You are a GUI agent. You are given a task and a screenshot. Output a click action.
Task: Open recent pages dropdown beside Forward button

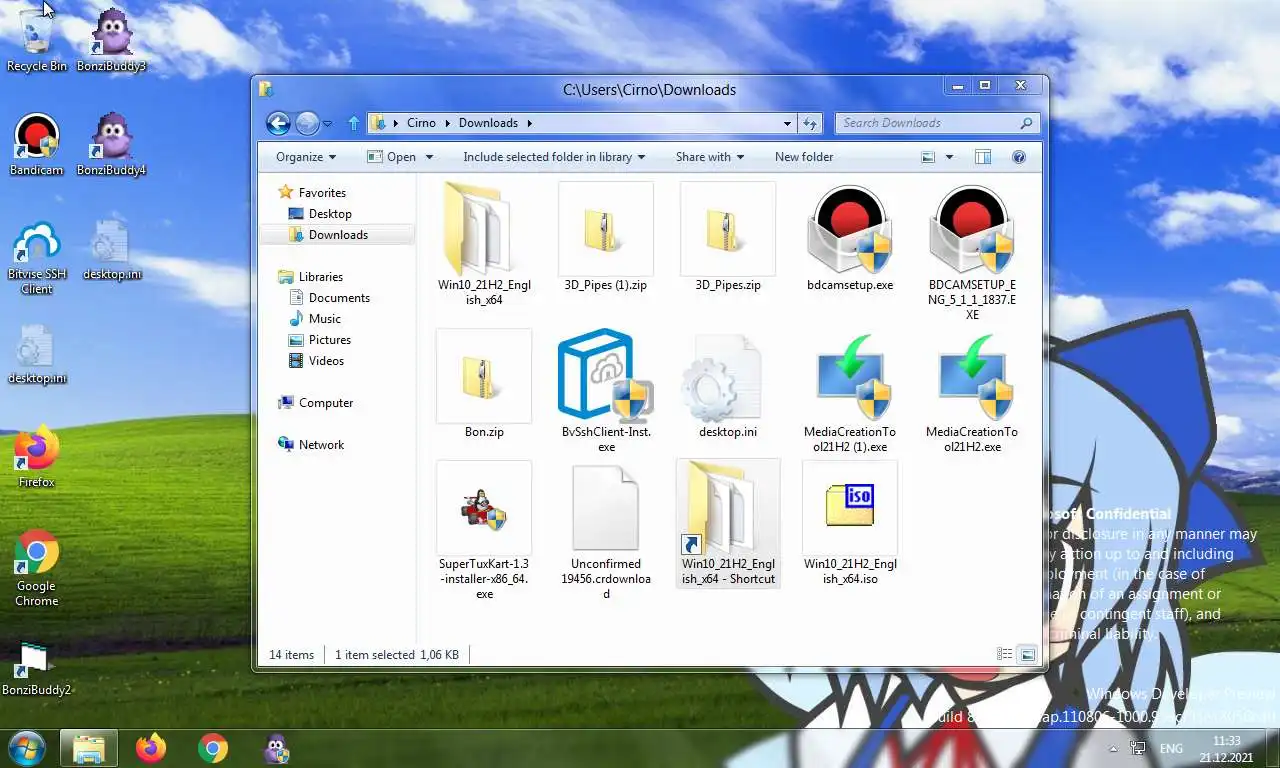[x=328, y=123]
